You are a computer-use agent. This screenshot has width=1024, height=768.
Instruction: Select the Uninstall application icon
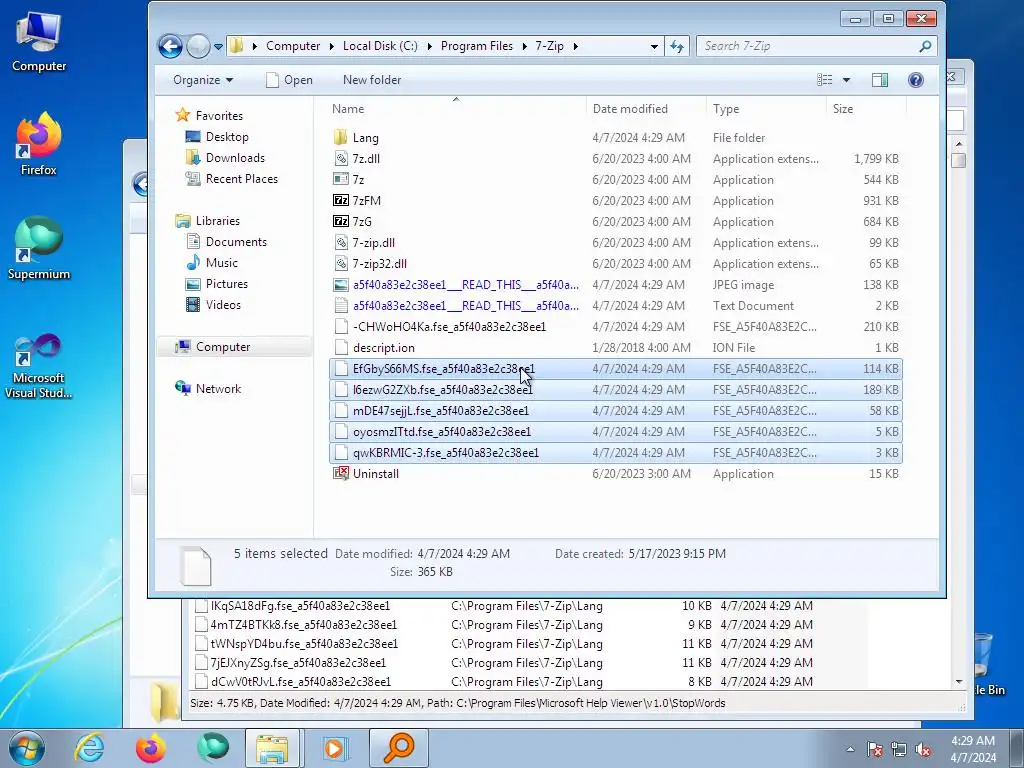click(340, 473)
